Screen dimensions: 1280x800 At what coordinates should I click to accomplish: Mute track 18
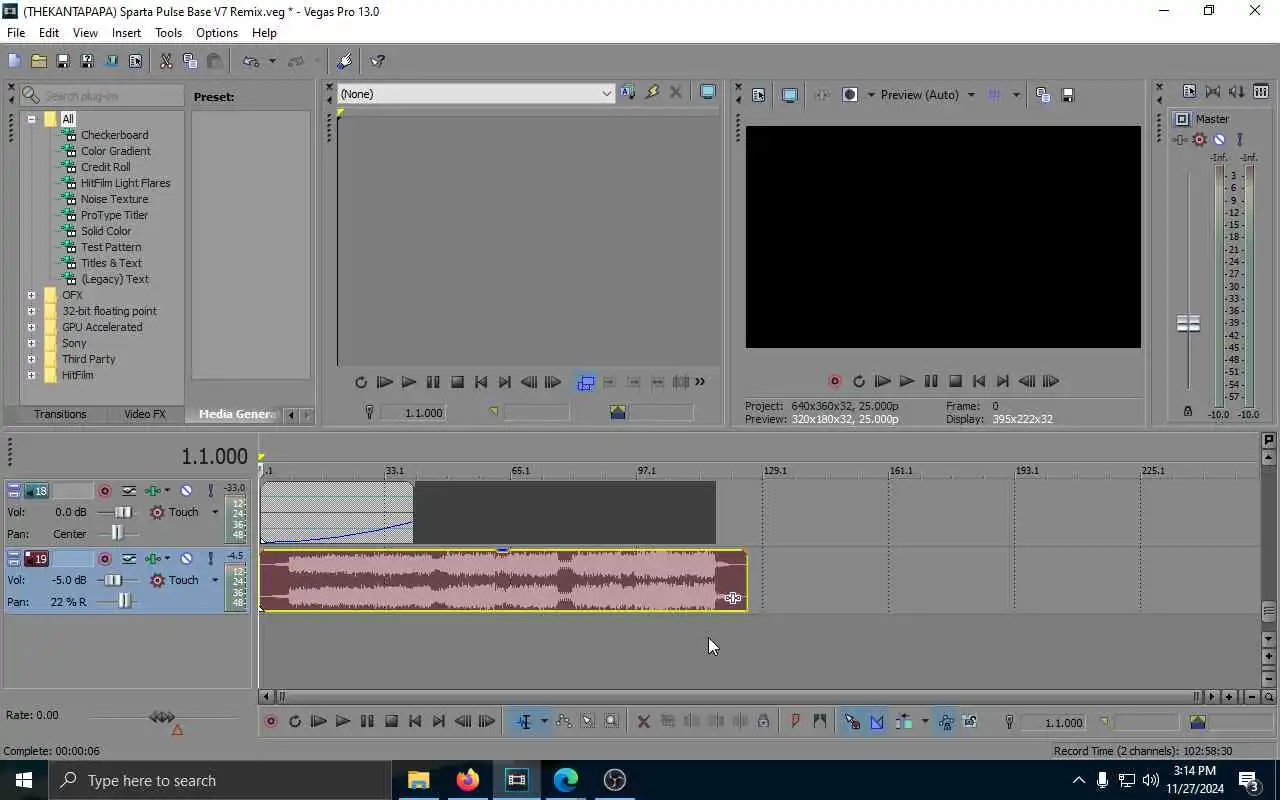186,491
